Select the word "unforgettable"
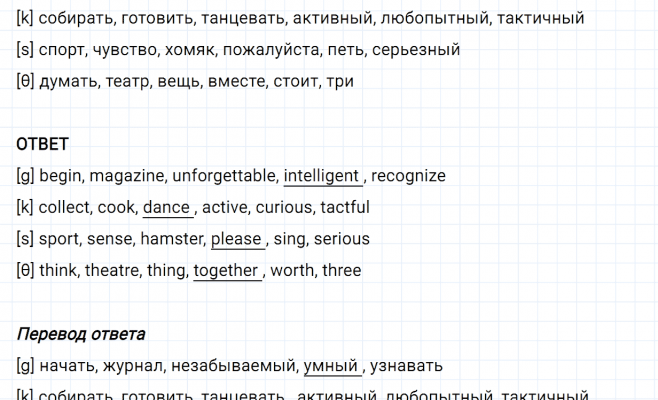Image resolution: width=658 pixels, height=400 pixels. click(225, 176)
